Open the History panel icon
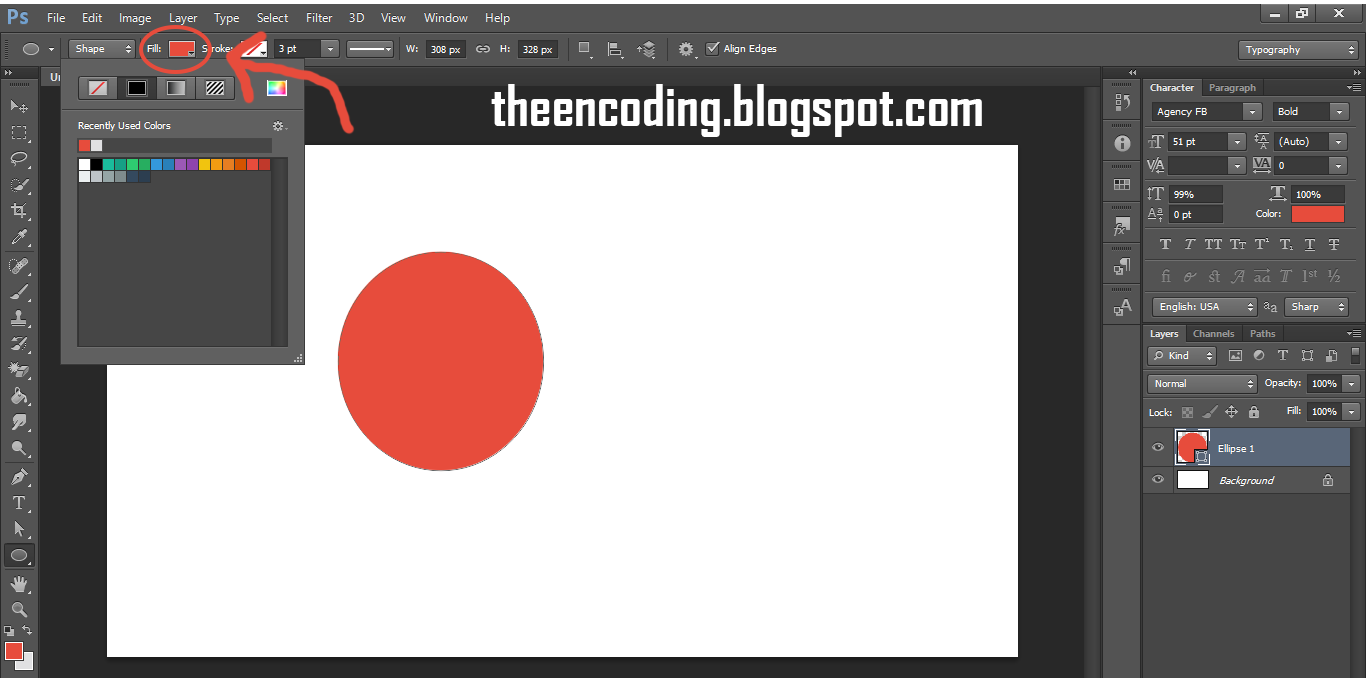The height and width of the screenshot is (678, 1366). click(1122, 102)
